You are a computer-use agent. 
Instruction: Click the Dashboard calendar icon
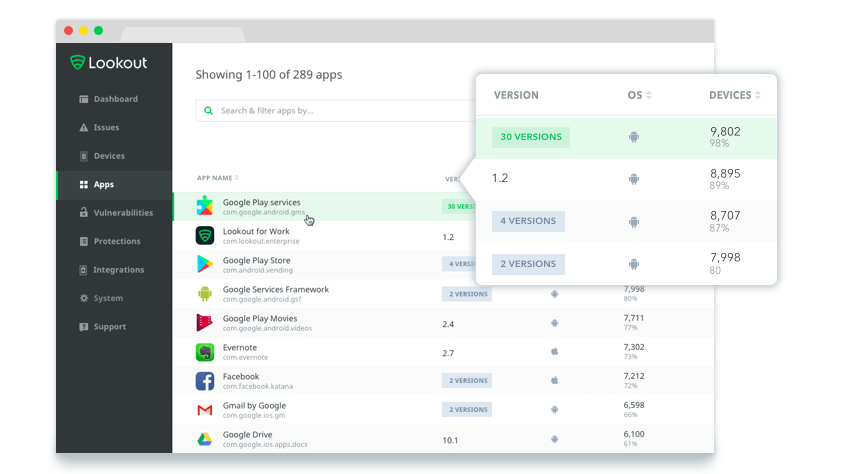83,99
